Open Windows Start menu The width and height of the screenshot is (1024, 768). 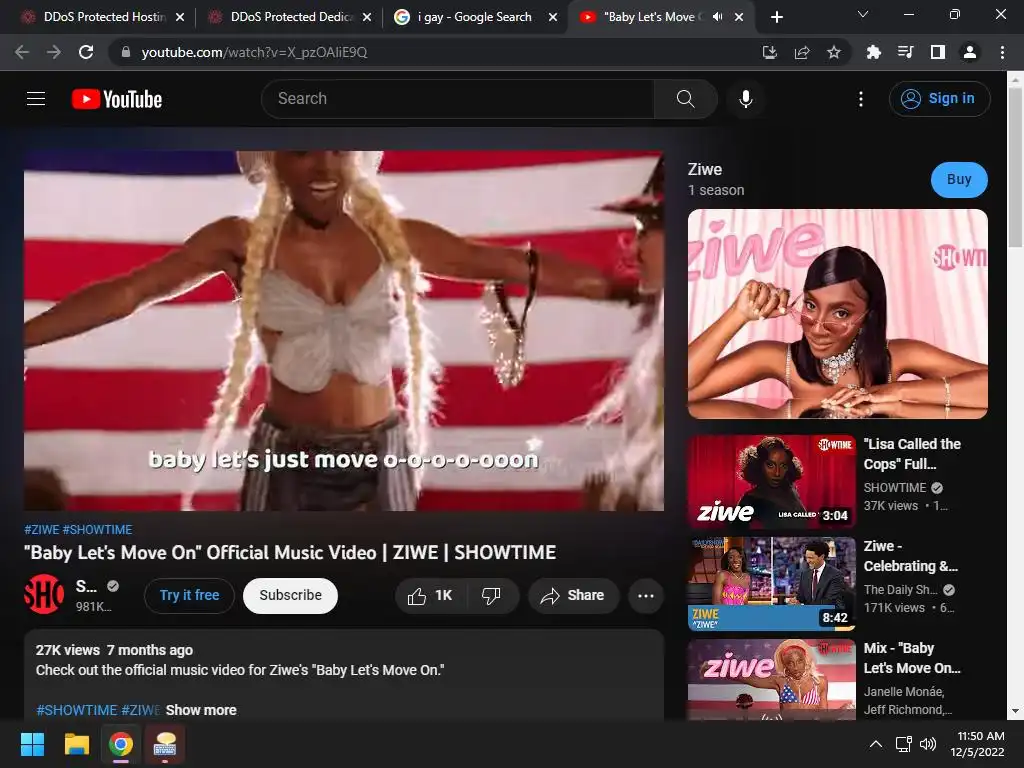click(x=32, y=744)
